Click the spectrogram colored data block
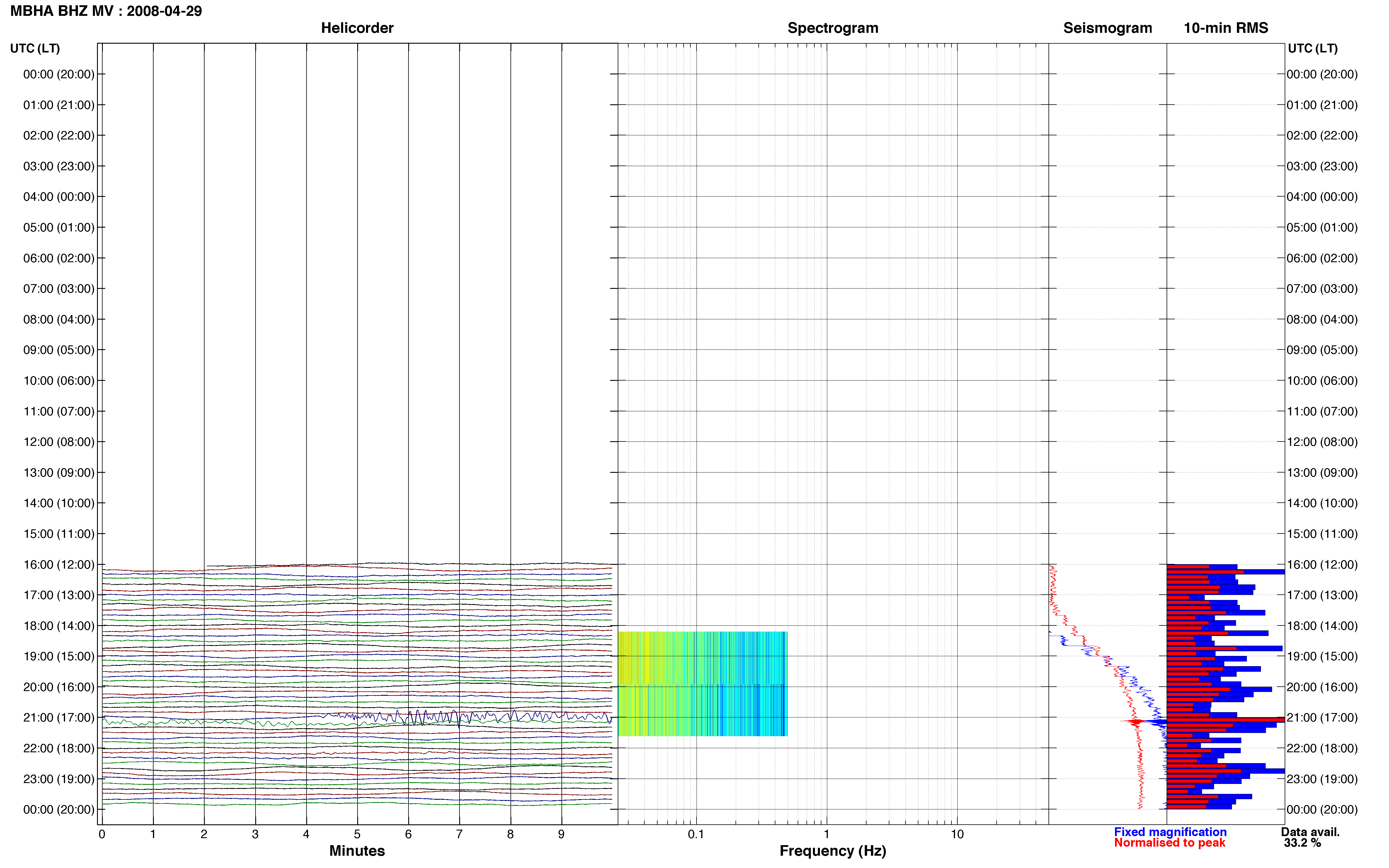 (703, 684)
